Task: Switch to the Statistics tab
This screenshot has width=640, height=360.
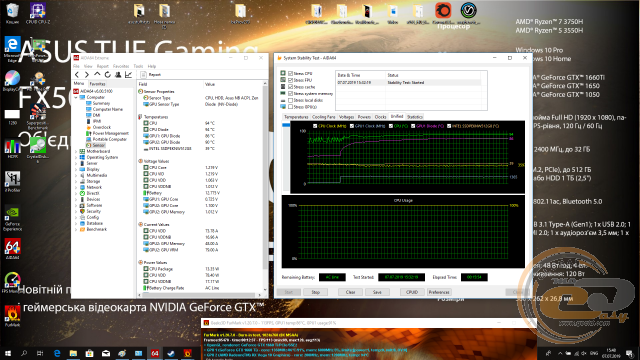Action: pos(415,117)
